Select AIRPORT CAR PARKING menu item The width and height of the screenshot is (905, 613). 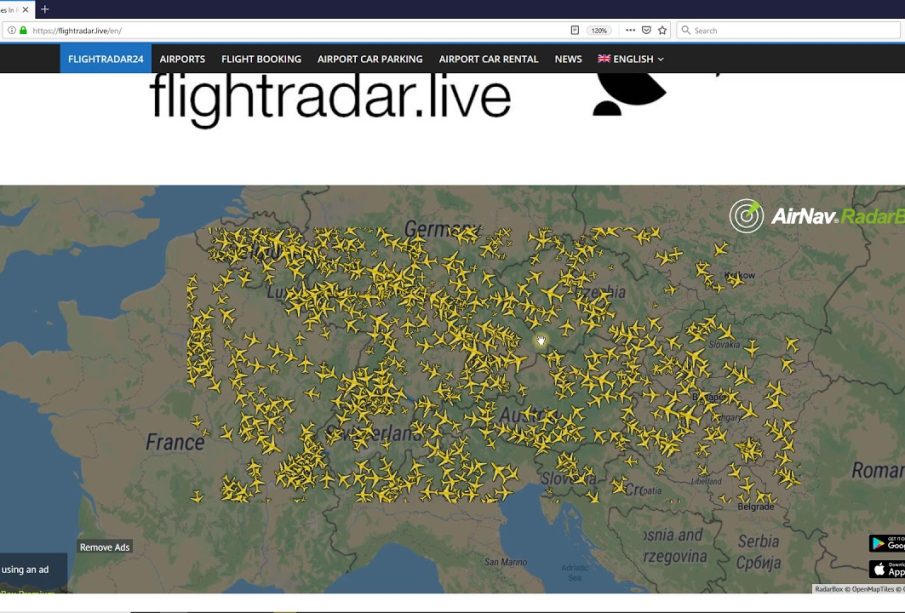point(370,59)
